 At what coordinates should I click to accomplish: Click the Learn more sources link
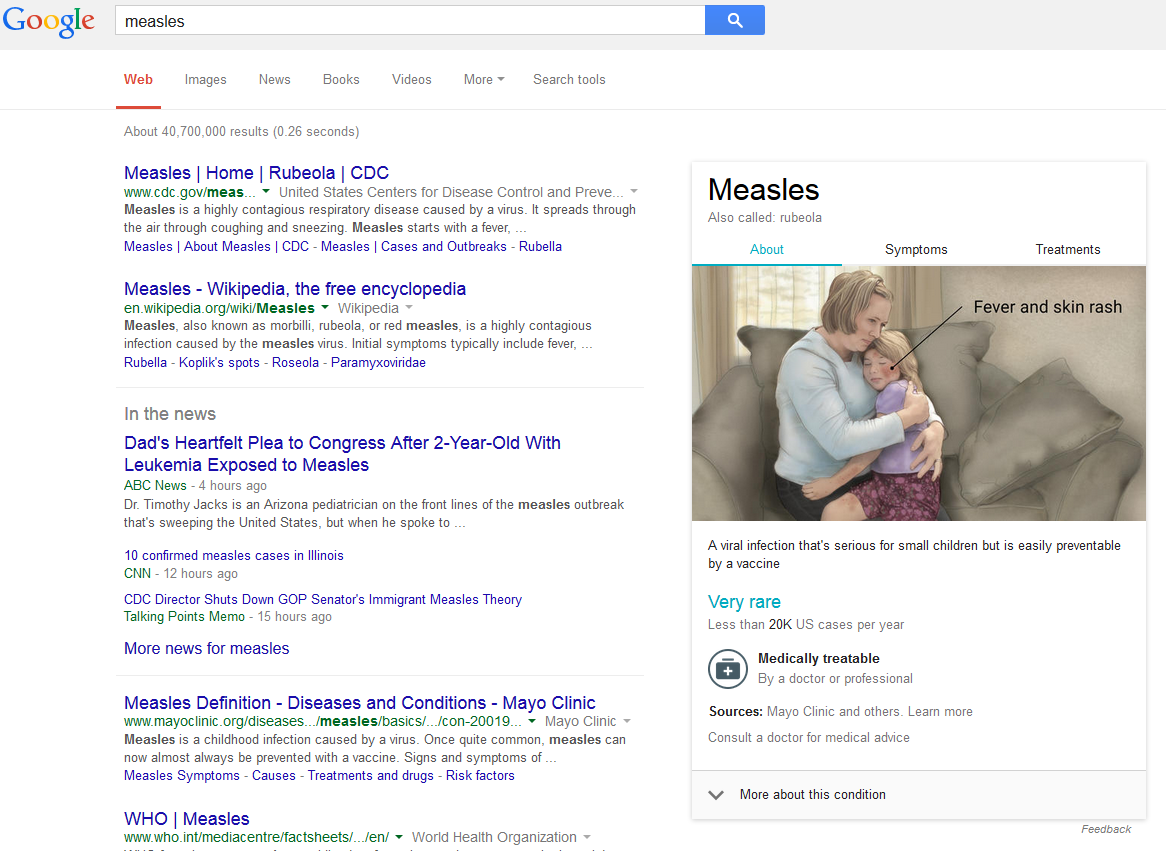point(940,712)
